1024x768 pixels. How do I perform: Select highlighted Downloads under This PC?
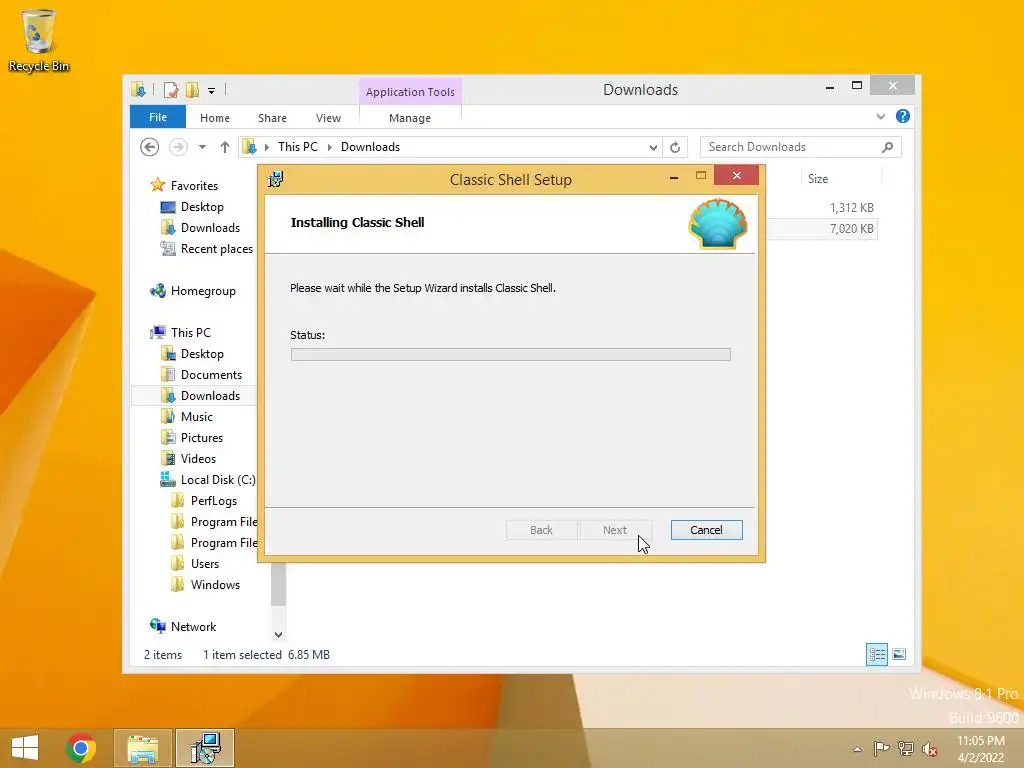210,395
